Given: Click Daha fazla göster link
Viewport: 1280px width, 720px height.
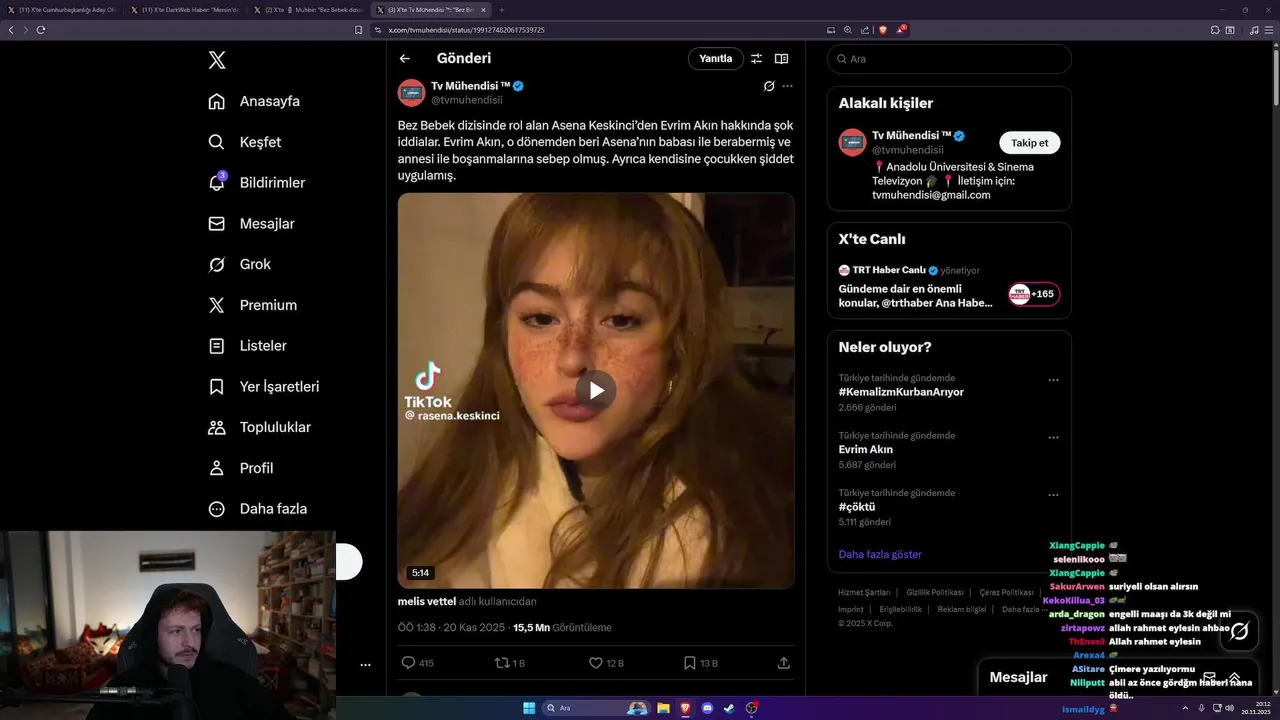Looking at the screenshot, I should click(x=880, y=554).
